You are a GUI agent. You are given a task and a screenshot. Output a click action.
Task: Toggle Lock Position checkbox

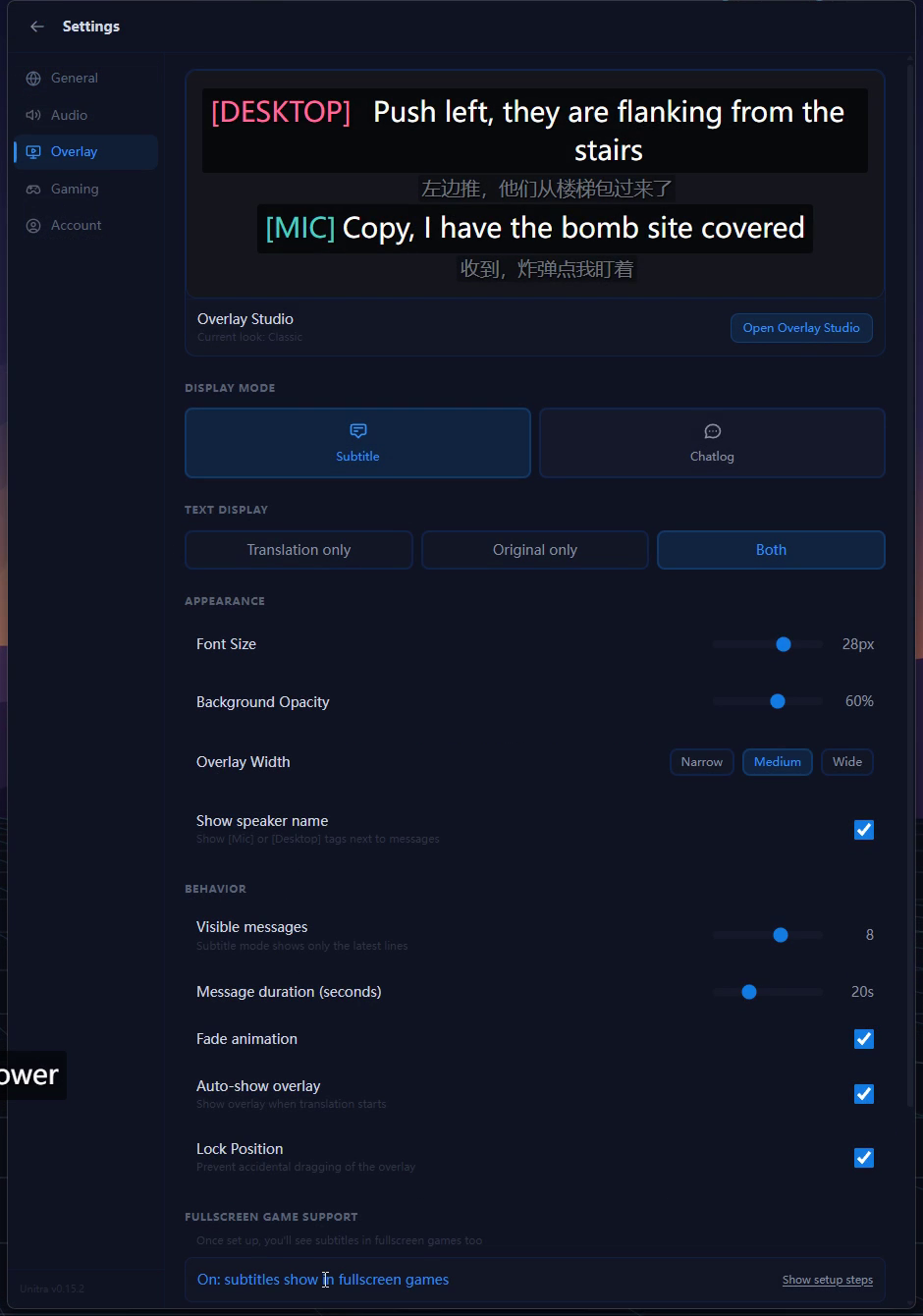click(864, 1158)
